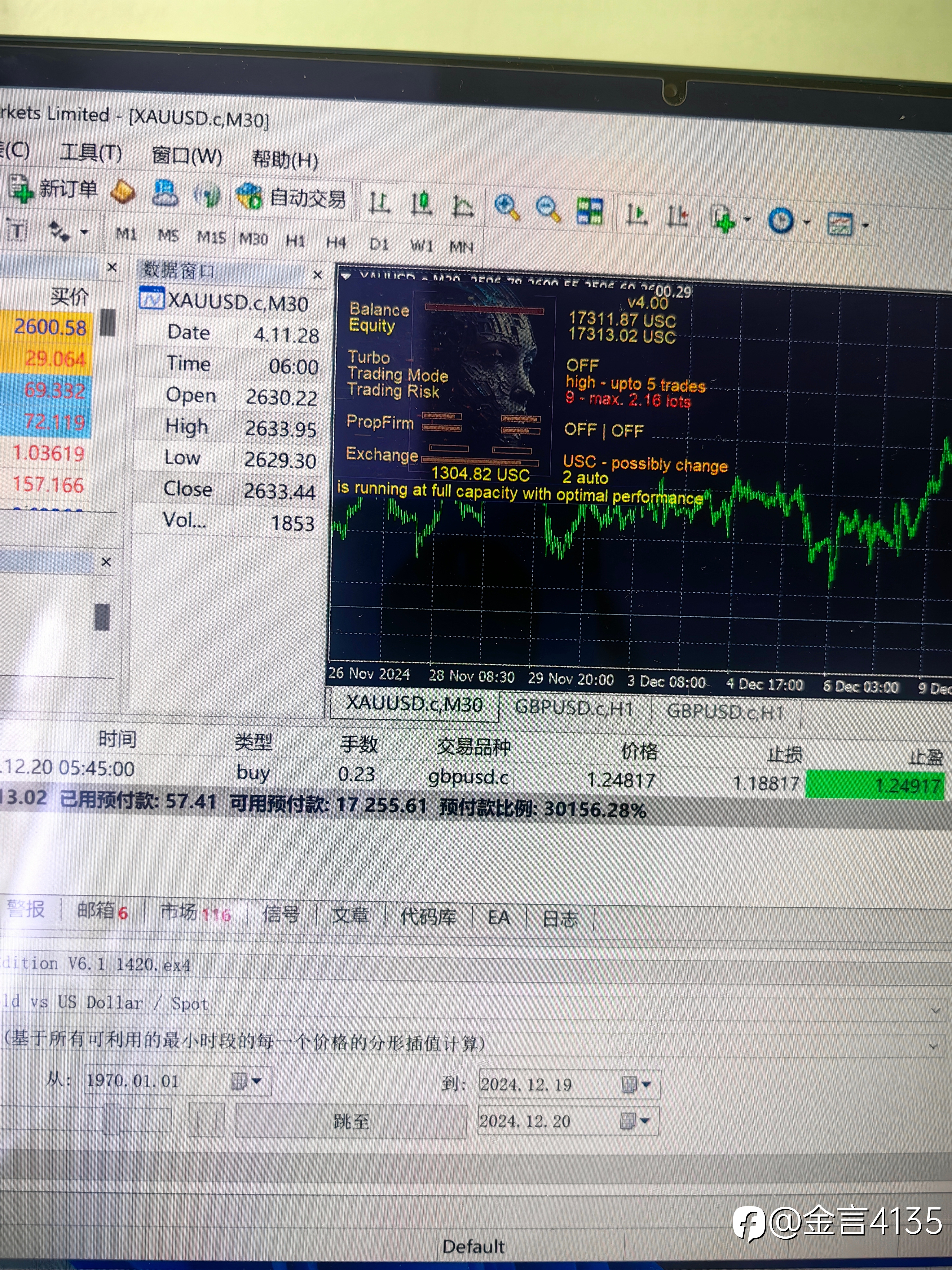The height and width of the screenshot is (1270, 952).
Task: Select the W1 timeframe
Action: pos(421,246)
